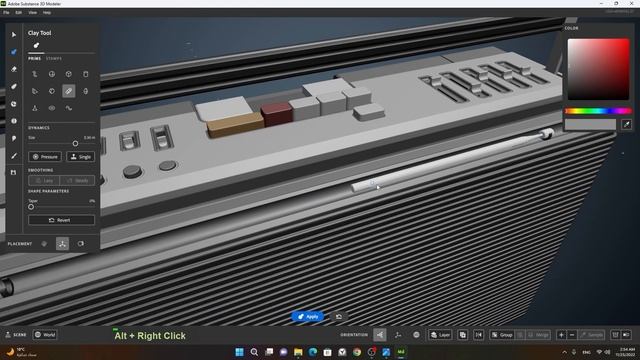This screenshot has width=640, height=360.
Task: Select the axis Orientation mode icon
Action: (398, 335)
